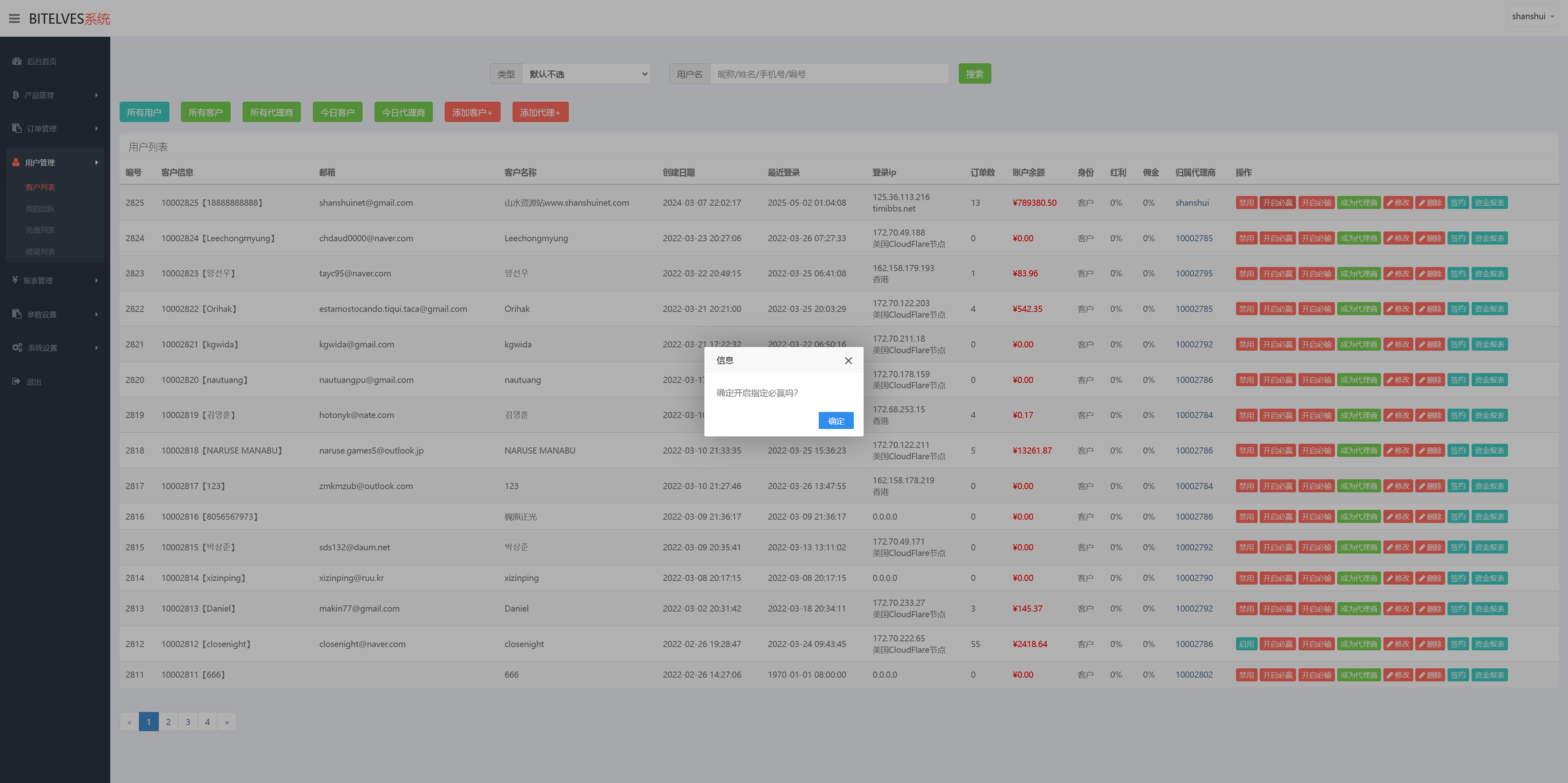The width and height of the screenshot is (1568, 783).
Task: Click the hamburger menu icon
Action: [x=15, y=19]
